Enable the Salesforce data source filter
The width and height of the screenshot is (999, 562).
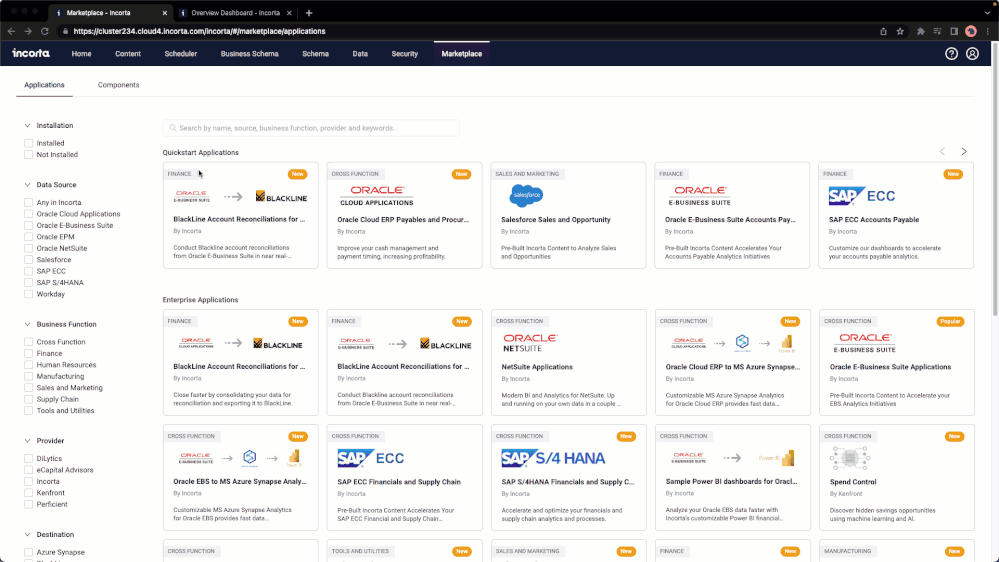click(x=29, y=260)
